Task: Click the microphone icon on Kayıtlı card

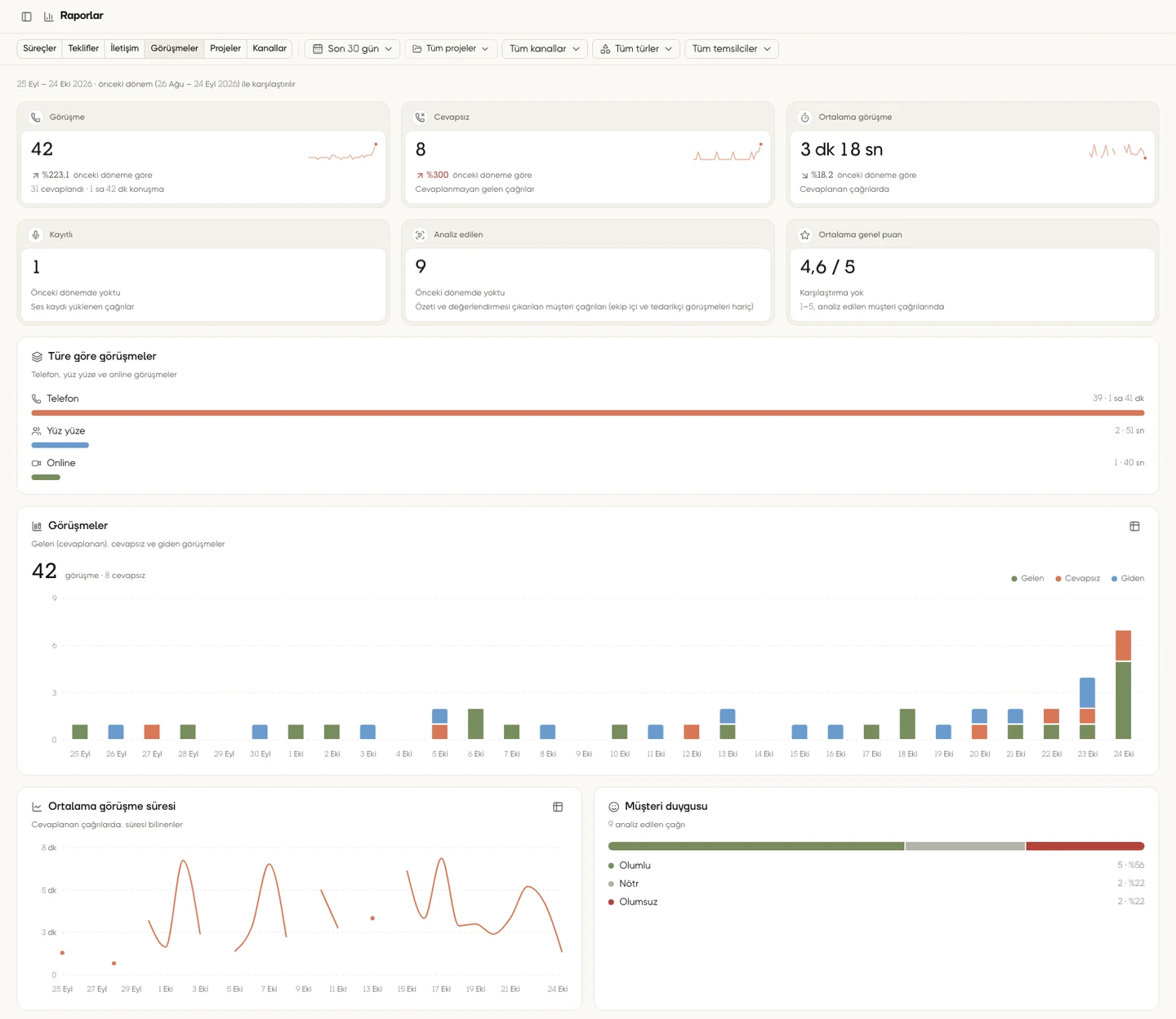Action: pyautogui.click(x=36, y=234)
